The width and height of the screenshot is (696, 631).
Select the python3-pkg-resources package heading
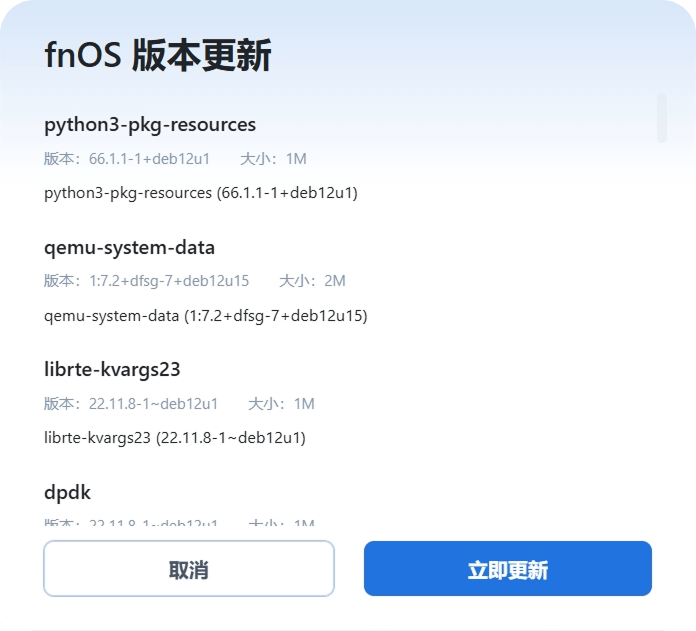[x=150, y=125]
